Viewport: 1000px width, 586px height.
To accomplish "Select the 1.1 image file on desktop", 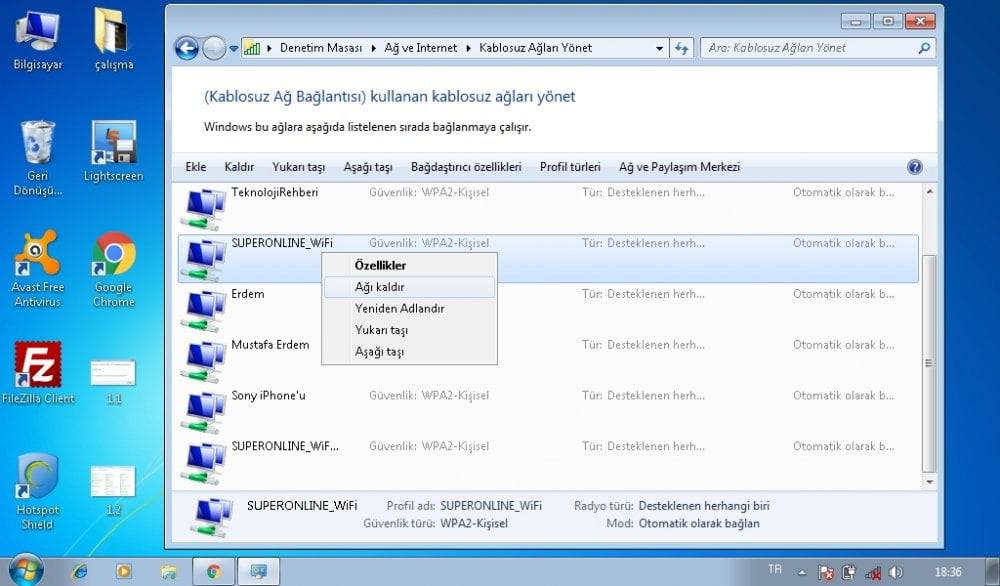I will 114,381.
